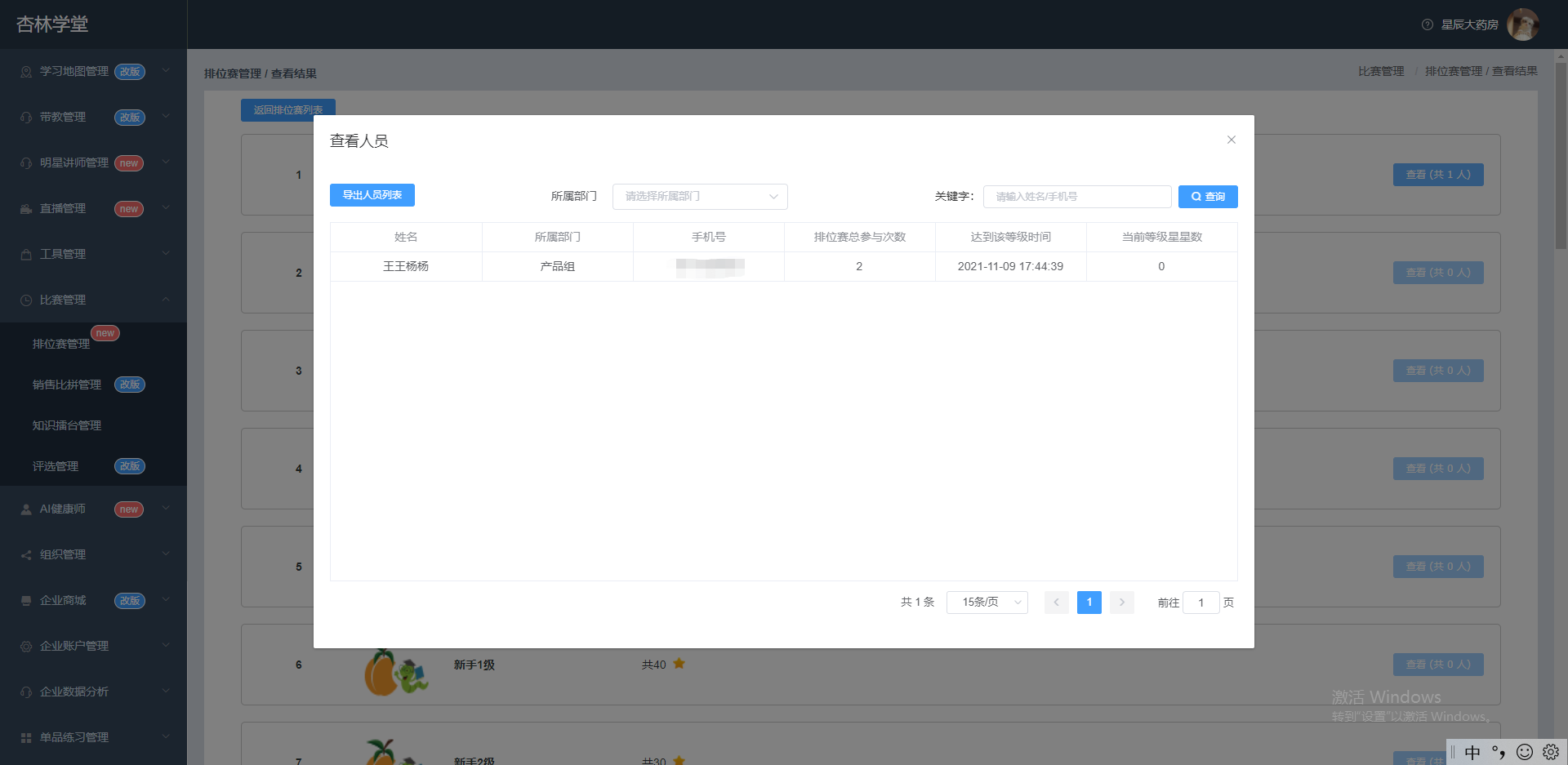Click the 单品练习管理 grid icon
This screenshot has height=765, width=1568.
click(x=26, y=738)
